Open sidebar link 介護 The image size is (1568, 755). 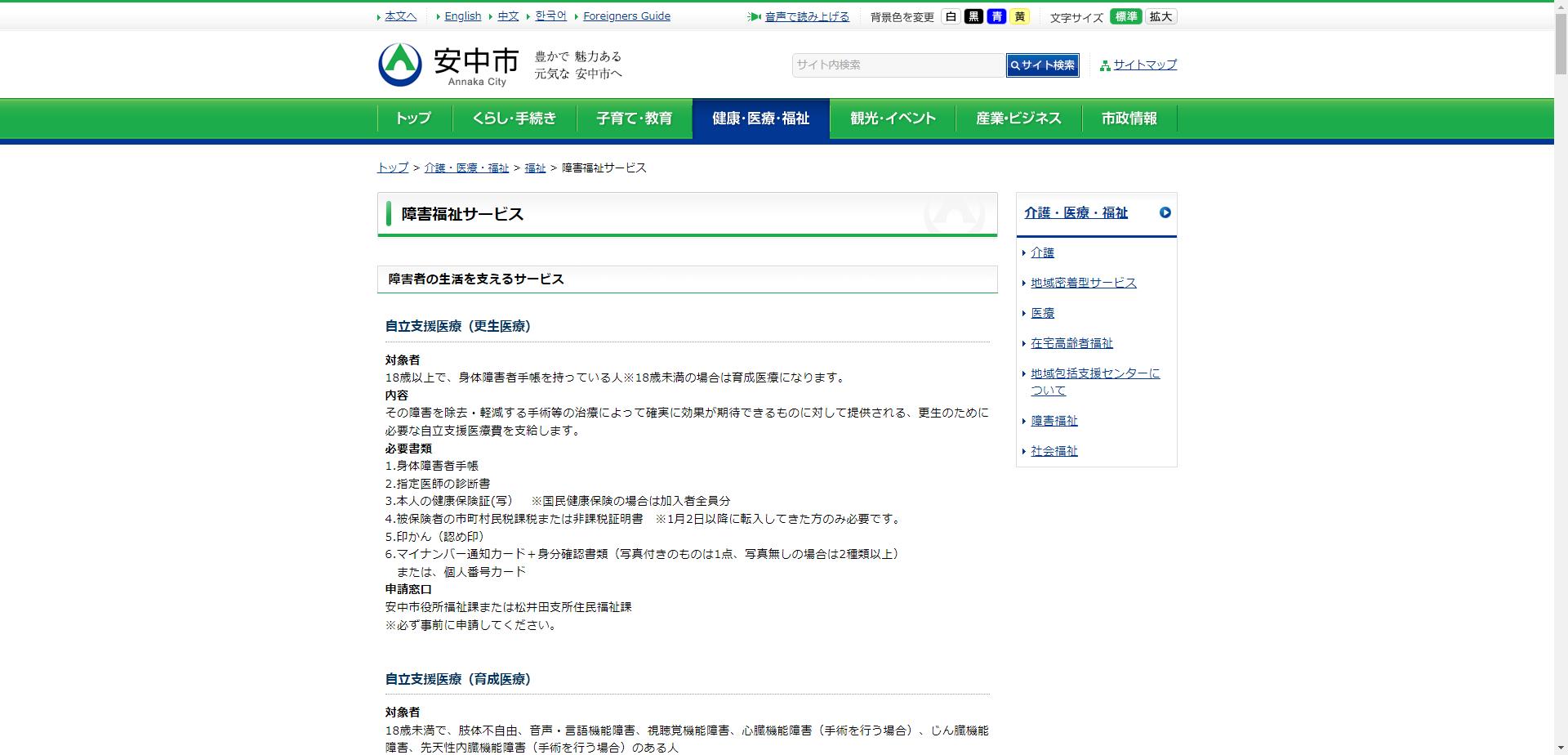[x=1042, y=252]
